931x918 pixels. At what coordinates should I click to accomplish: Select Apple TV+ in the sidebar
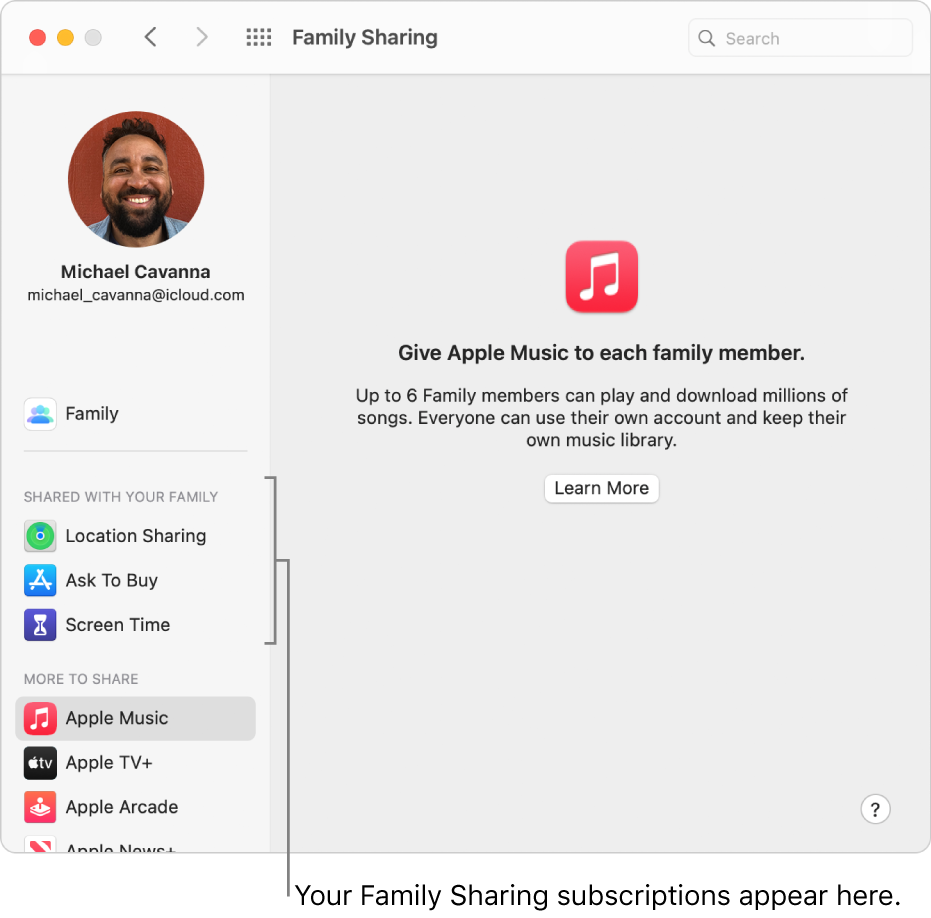point(135,763)
